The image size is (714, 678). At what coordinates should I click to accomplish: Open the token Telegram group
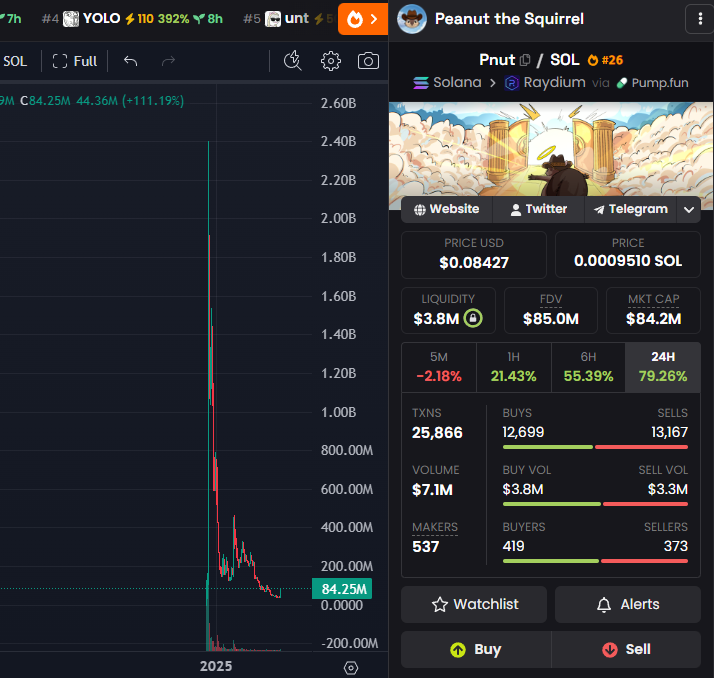tap(631, 209)
